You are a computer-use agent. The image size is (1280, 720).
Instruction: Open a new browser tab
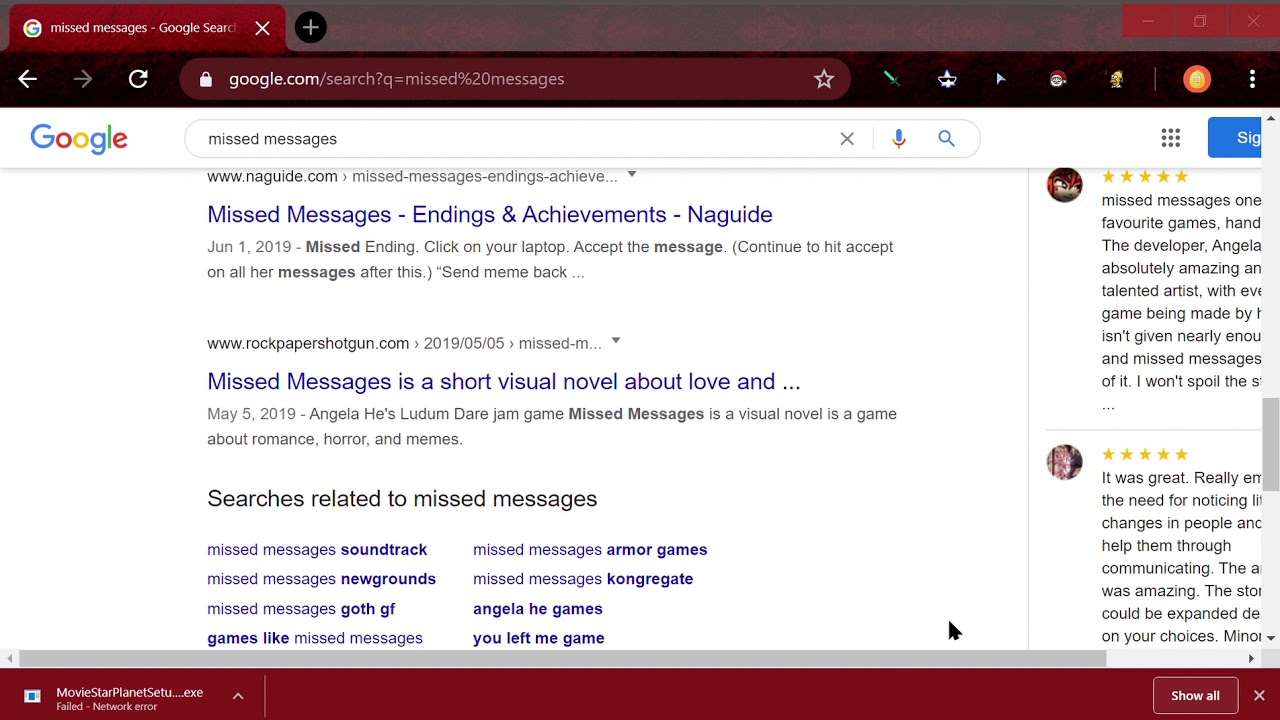point(311,27)
